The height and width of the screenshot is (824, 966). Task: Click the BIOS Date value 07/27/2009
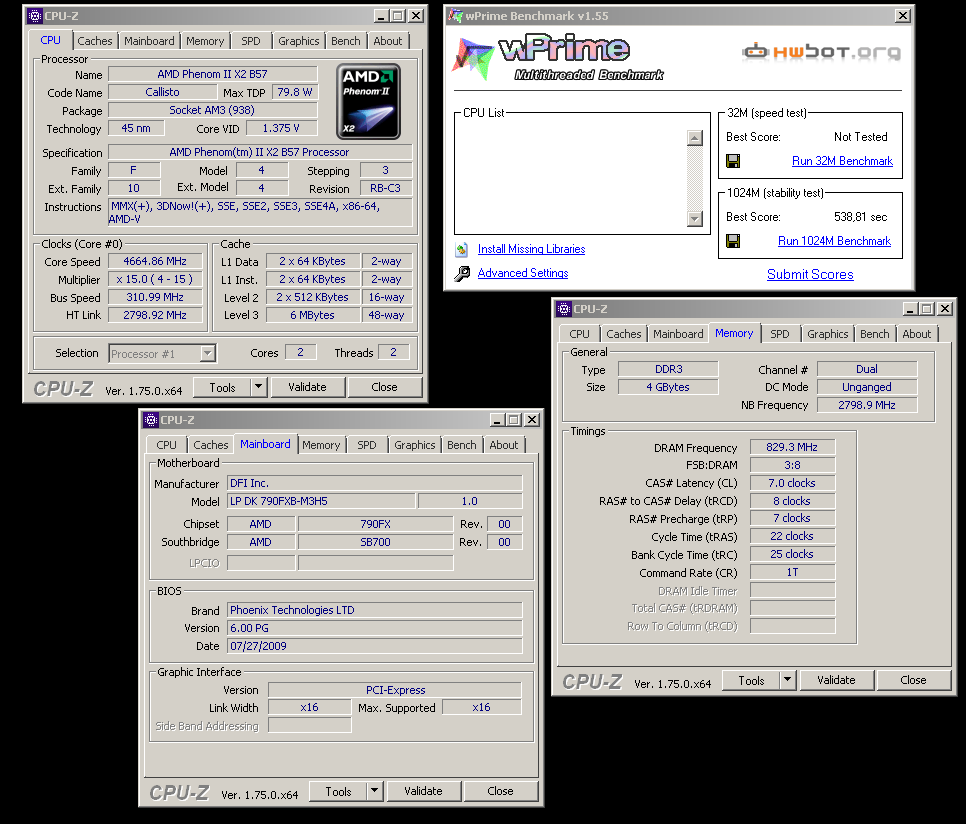click(375, 646)
